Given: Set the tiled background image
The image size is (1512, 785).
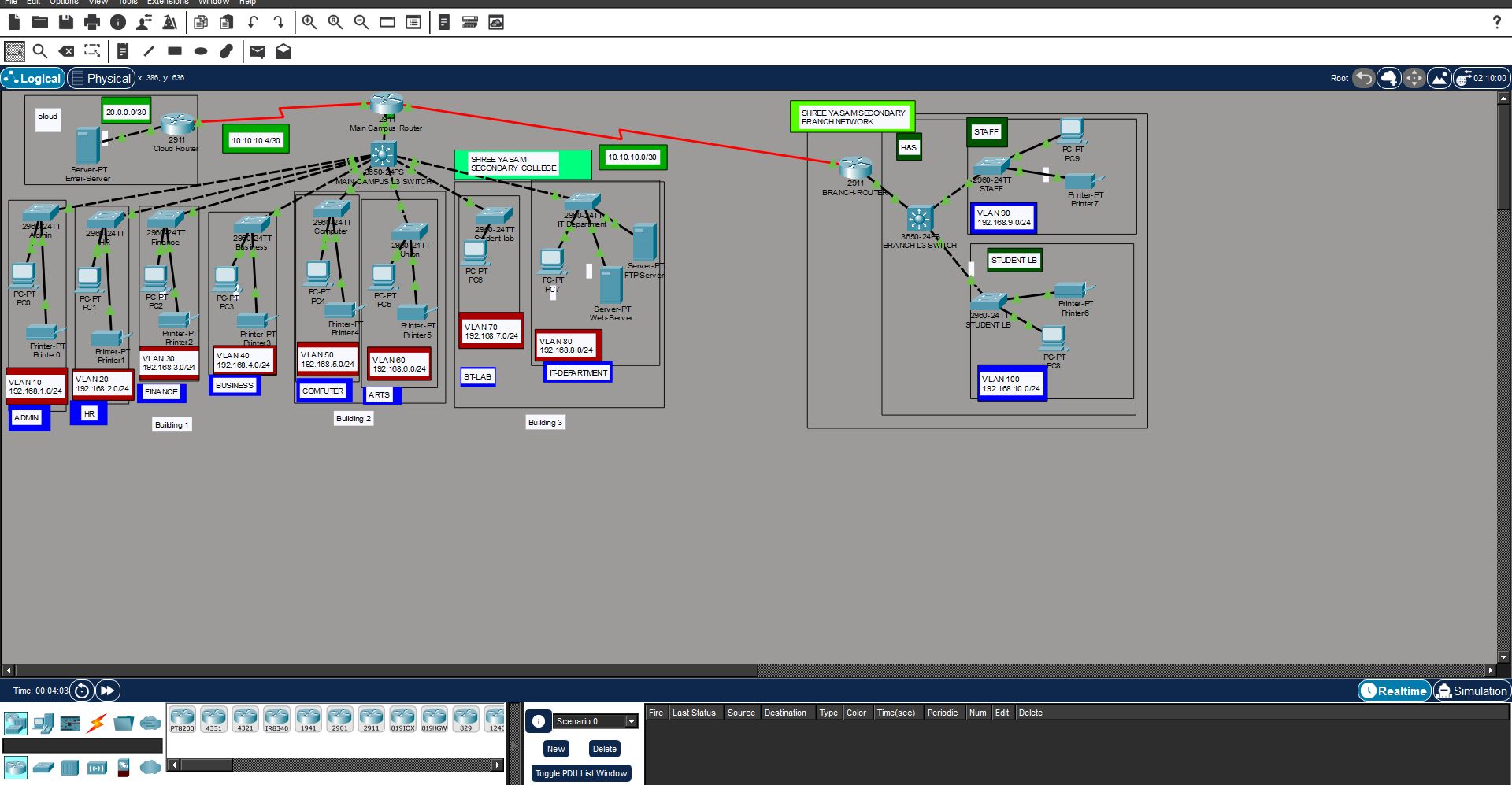Looking at the screenshot, I should point(1440,78).
